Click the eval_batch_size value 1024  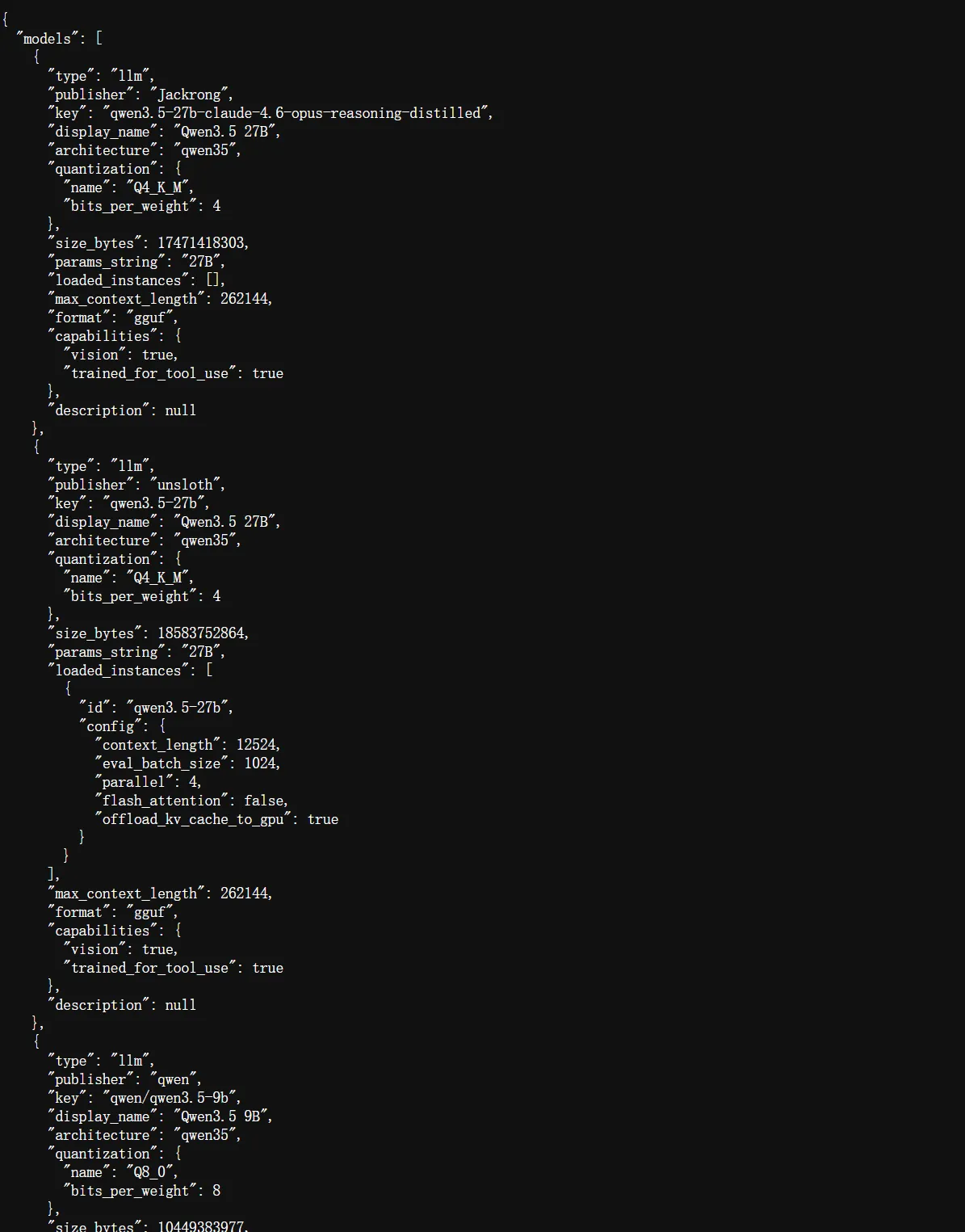261,763
